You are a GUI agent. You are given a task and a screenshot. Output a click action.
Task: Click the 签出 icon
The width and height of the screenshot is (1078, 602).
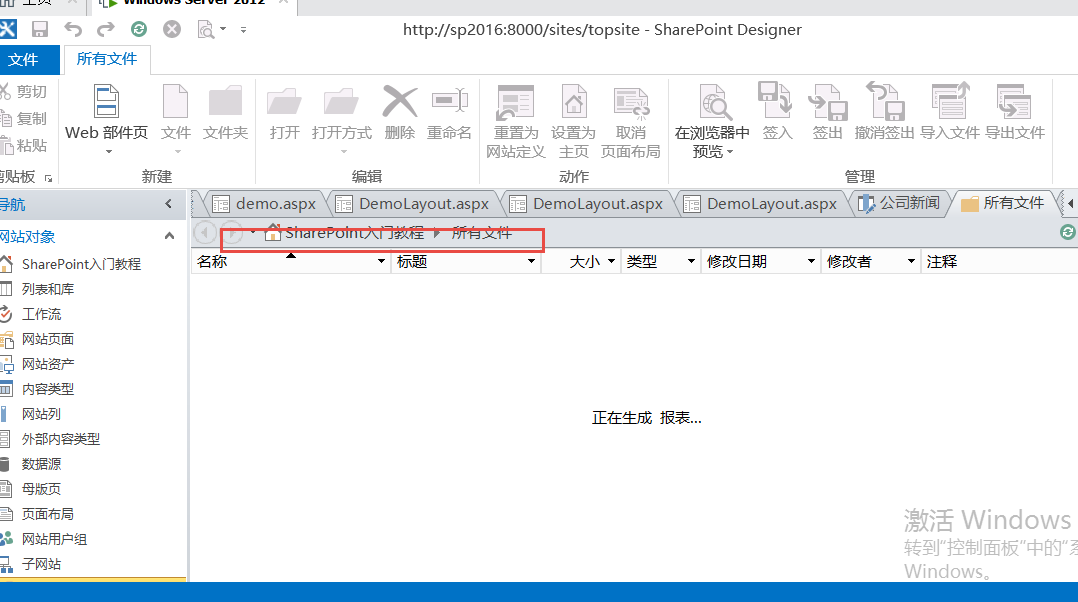(x=827, y=102)
